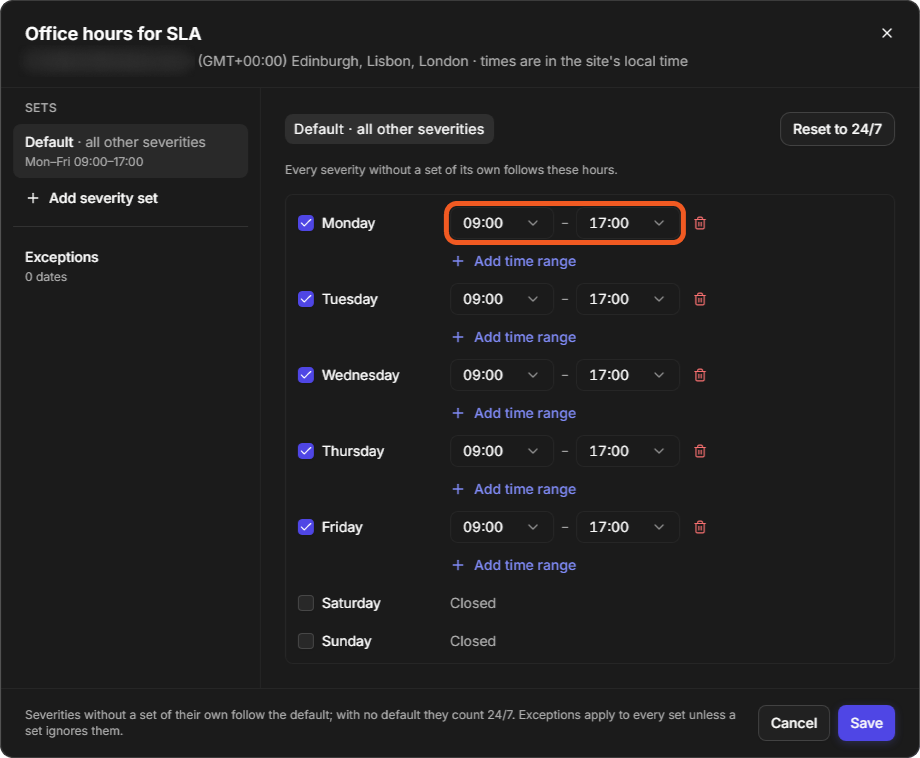920x758 pixels.
Task: Click the 'Every severity without a set' description
Action: (451, 170)
